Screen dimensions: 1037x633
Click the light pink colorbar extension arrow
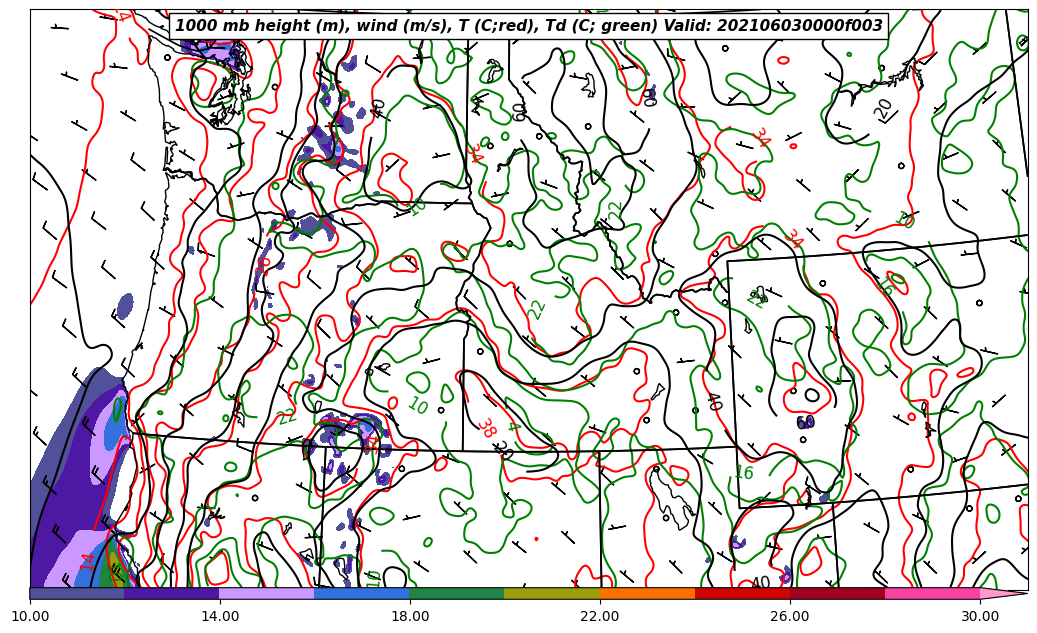pos(1003,593)
